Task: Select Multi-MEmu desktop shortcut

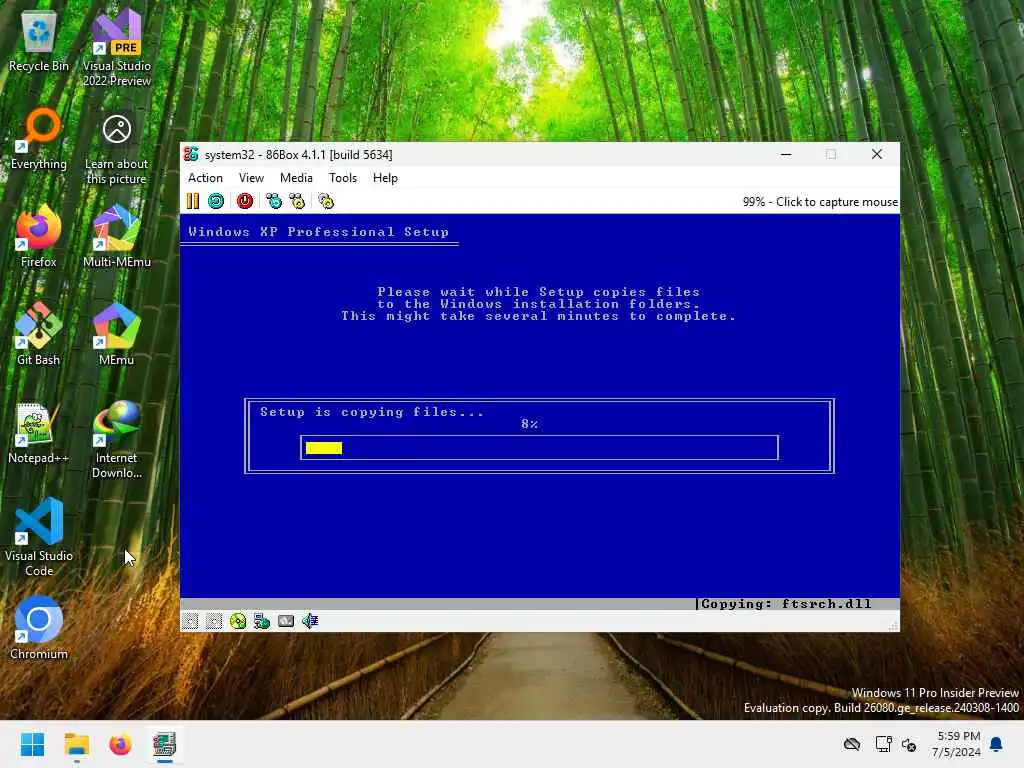Action: (117, 237)
